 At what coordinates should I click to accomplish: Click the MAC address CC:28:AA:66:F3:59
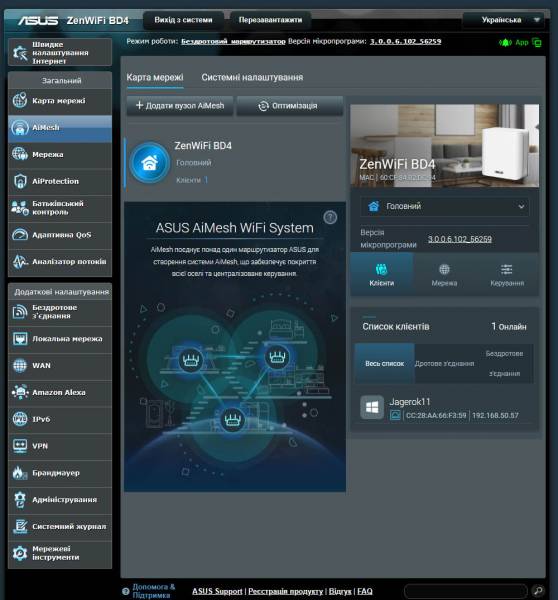coord(436,416)
